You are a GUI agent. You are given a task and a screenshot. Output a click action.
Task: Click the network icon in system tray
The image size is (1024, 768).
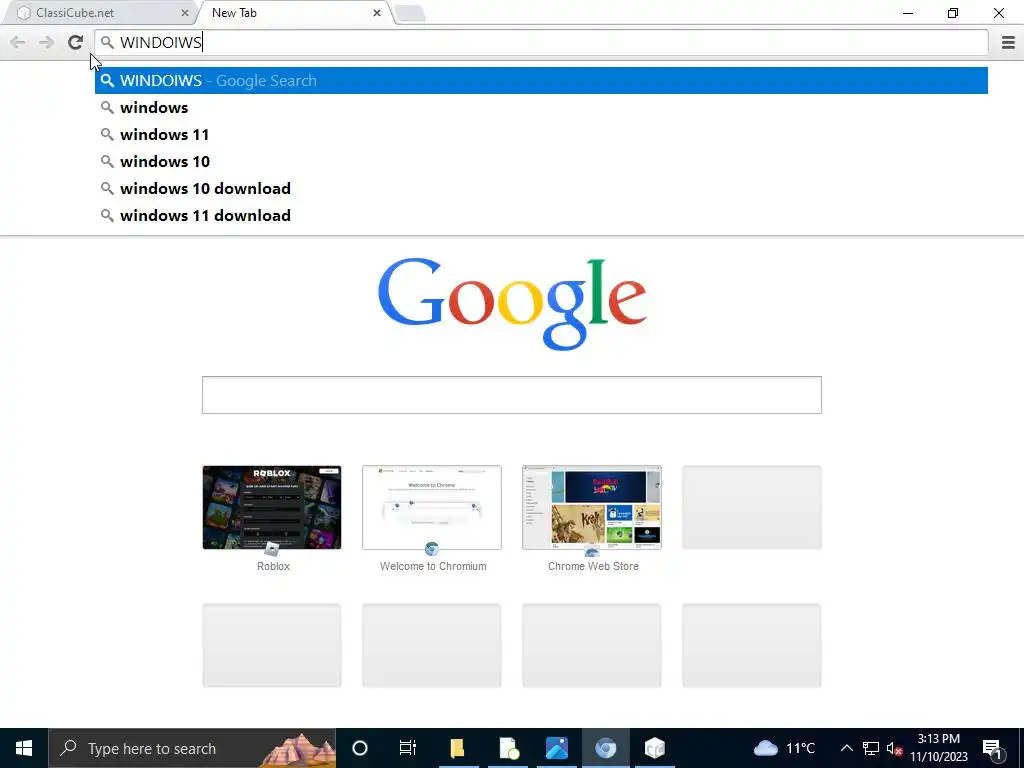click(x=871, y=748)
